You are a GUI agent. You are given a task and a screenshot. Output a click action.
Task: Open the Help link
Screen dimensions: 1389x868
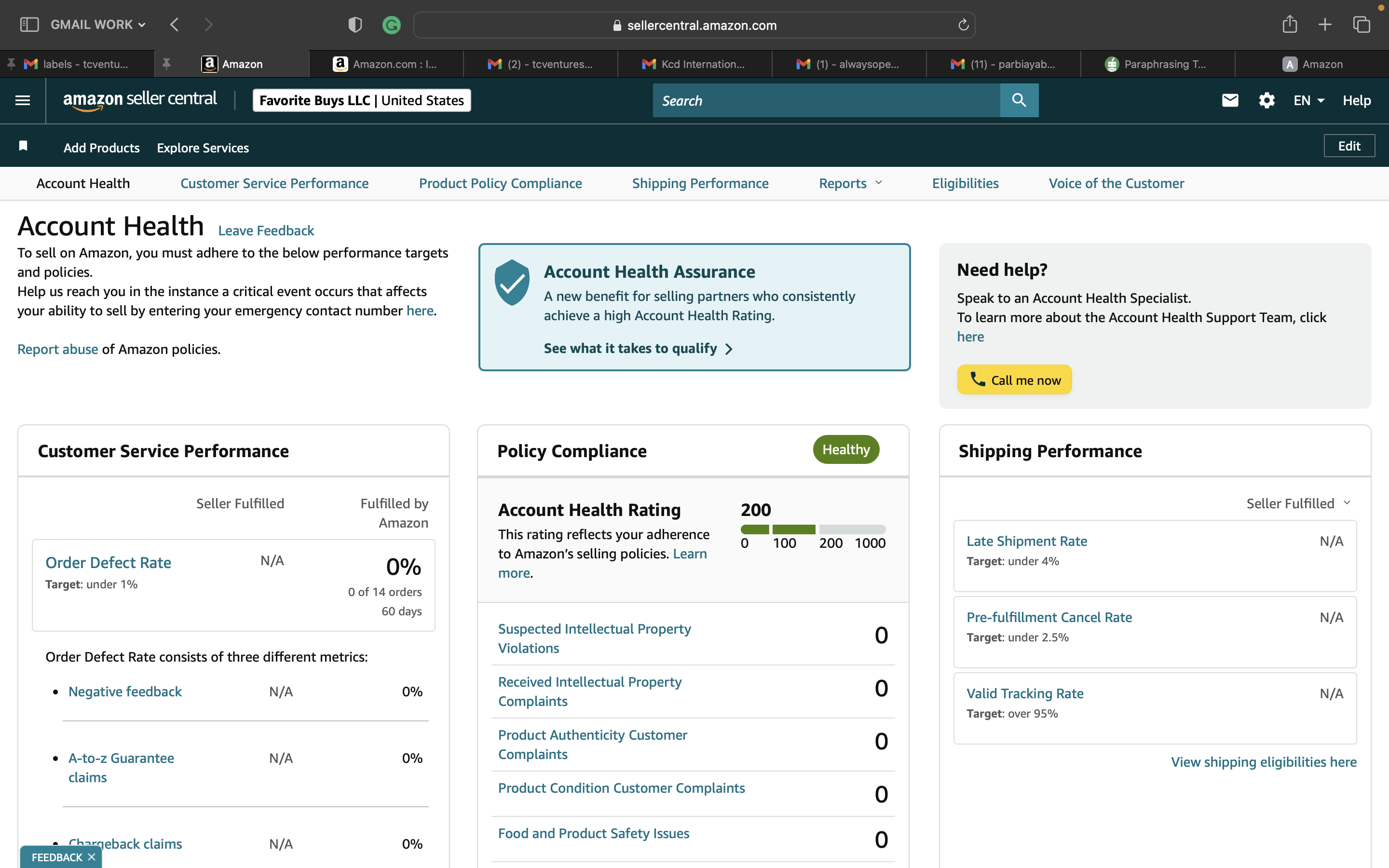1357,100
